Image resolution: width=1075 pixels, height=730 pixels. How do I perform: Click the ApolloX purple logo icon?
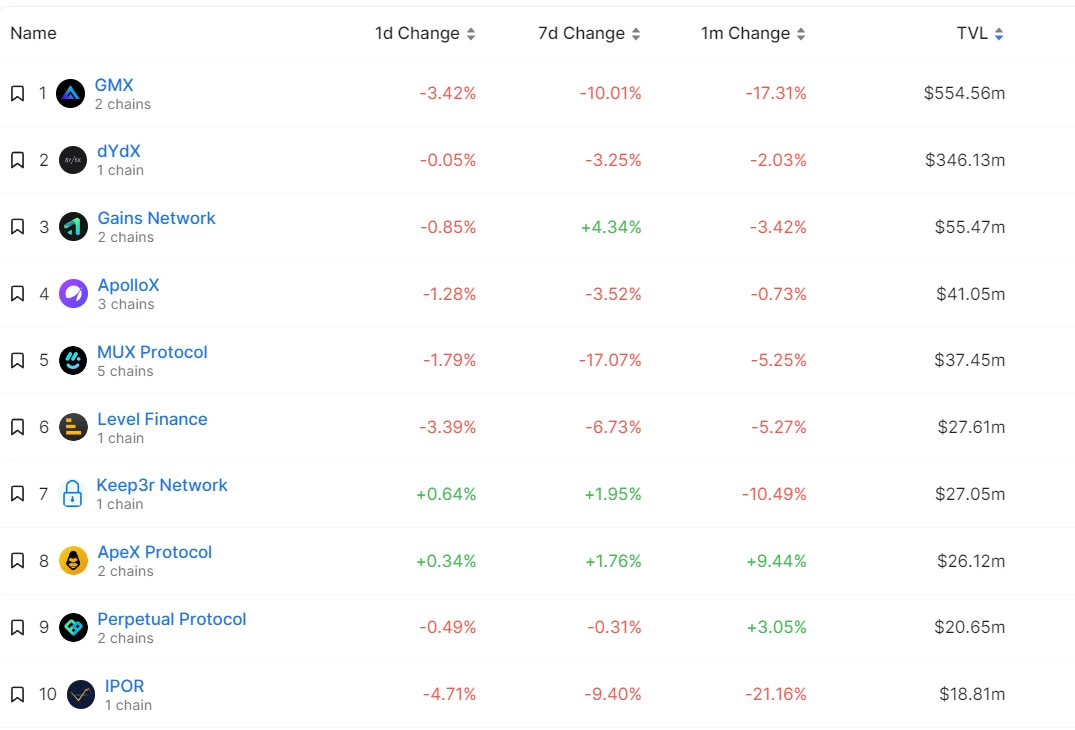click(x=73, y=294)
